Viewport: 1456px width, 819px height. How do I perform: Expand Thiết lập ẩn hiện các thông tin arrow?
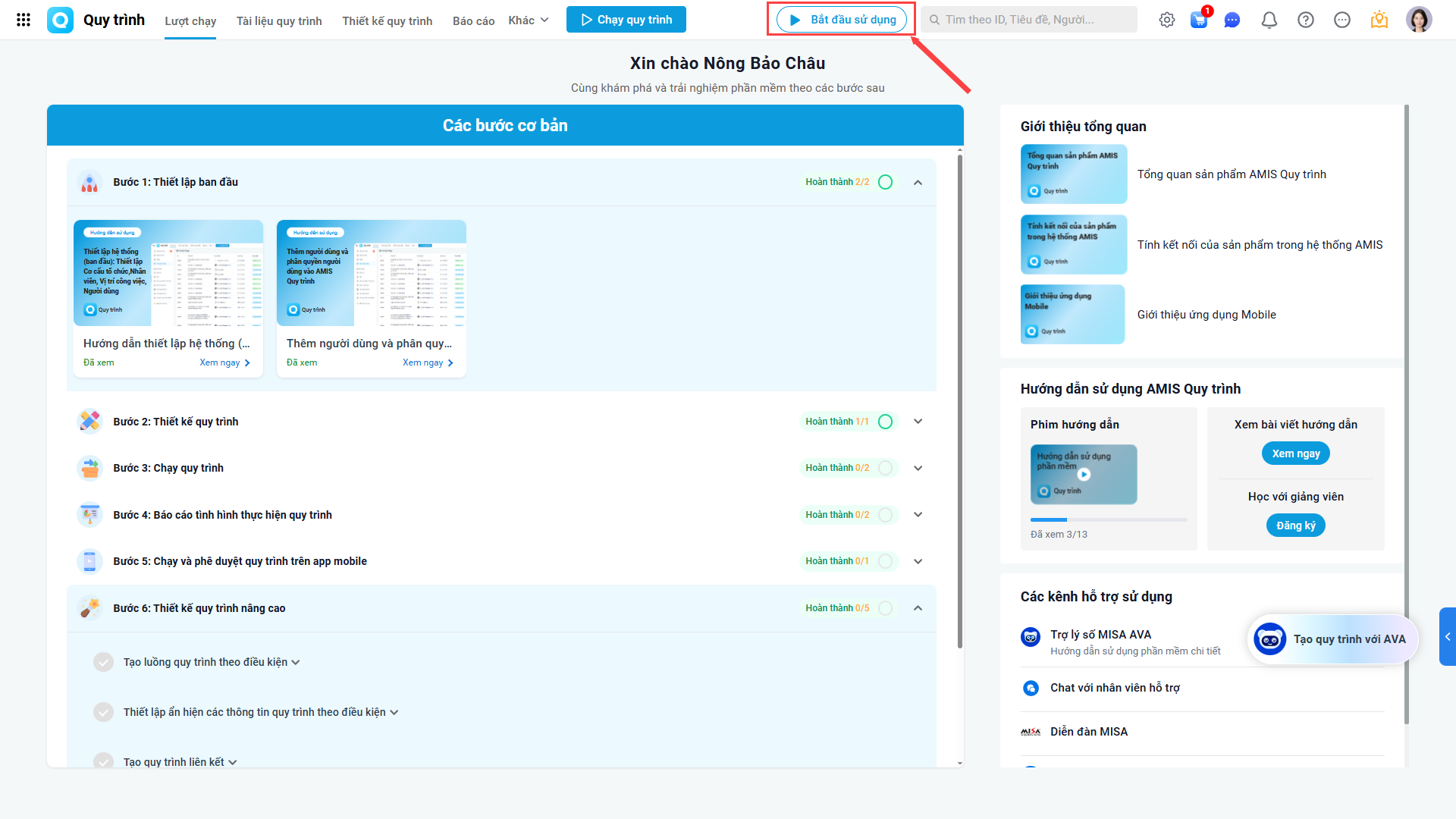394,713
